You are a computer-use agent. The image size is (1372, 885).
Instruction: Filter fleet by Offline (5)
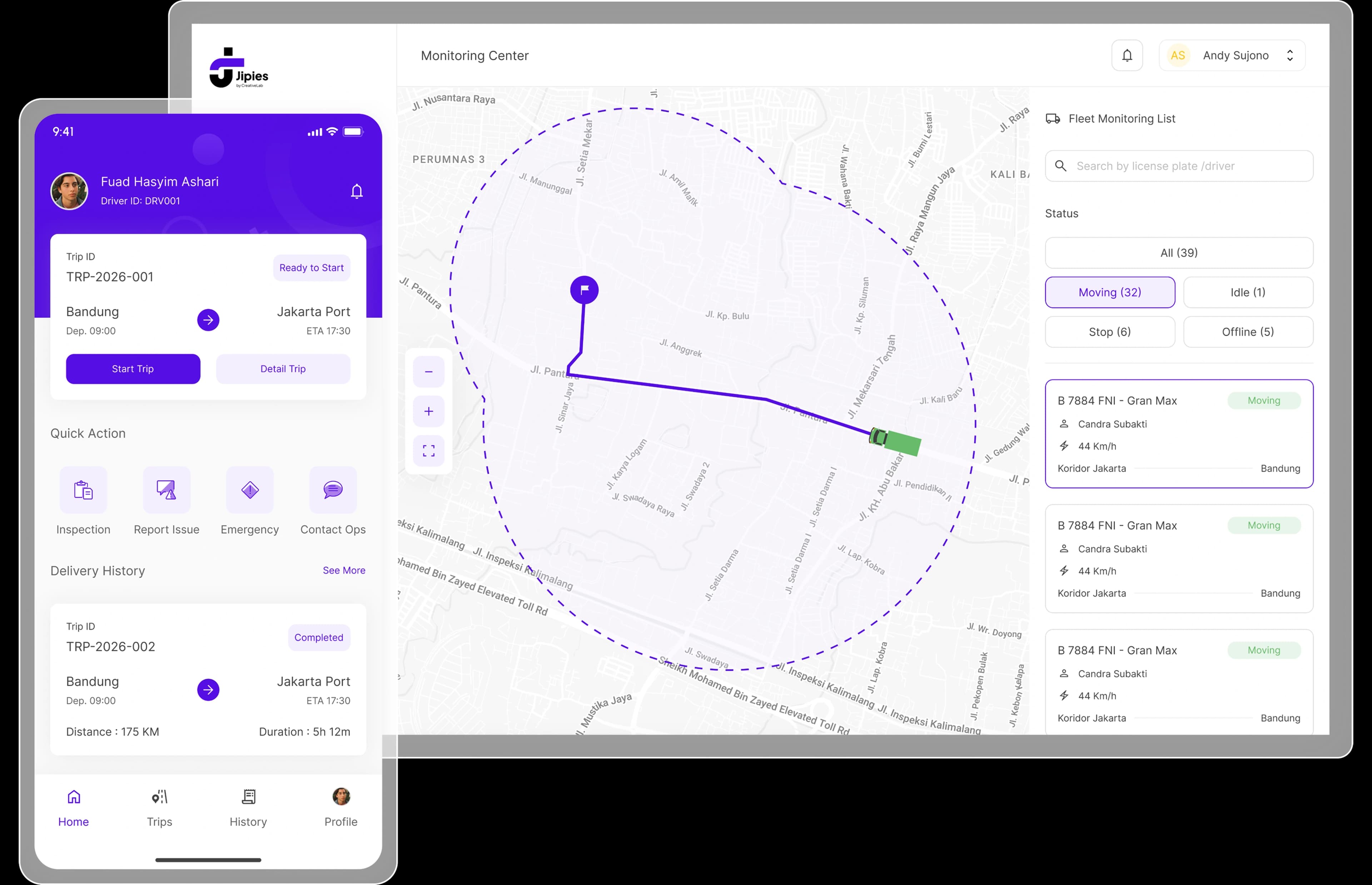pos(1248,332)
